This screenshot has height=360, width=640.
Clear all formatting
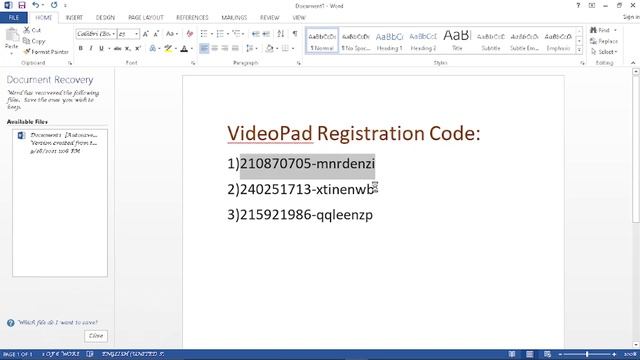(x=189, y=34)
